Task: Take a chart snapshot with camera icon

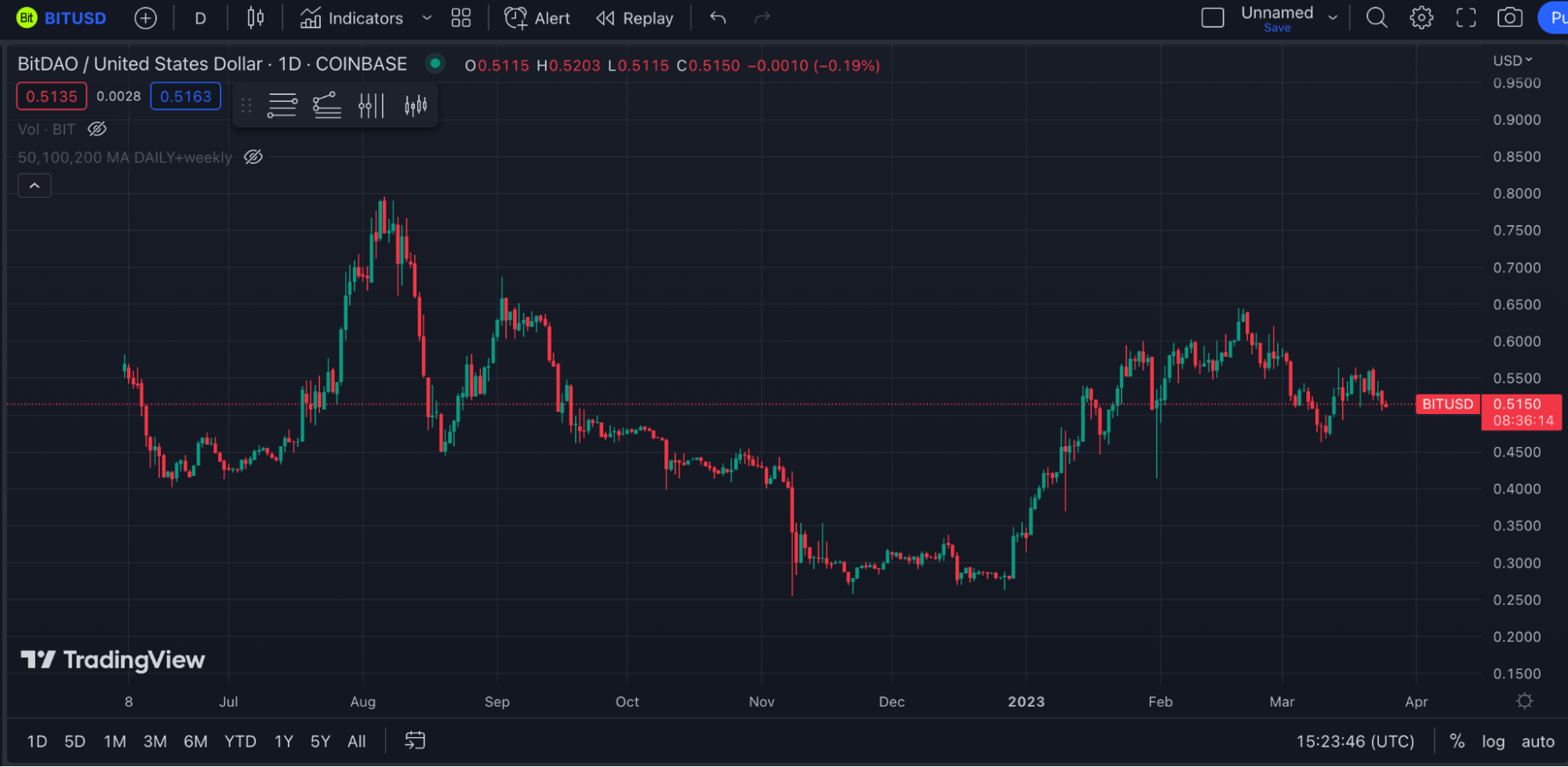Action: [1510, 18]
